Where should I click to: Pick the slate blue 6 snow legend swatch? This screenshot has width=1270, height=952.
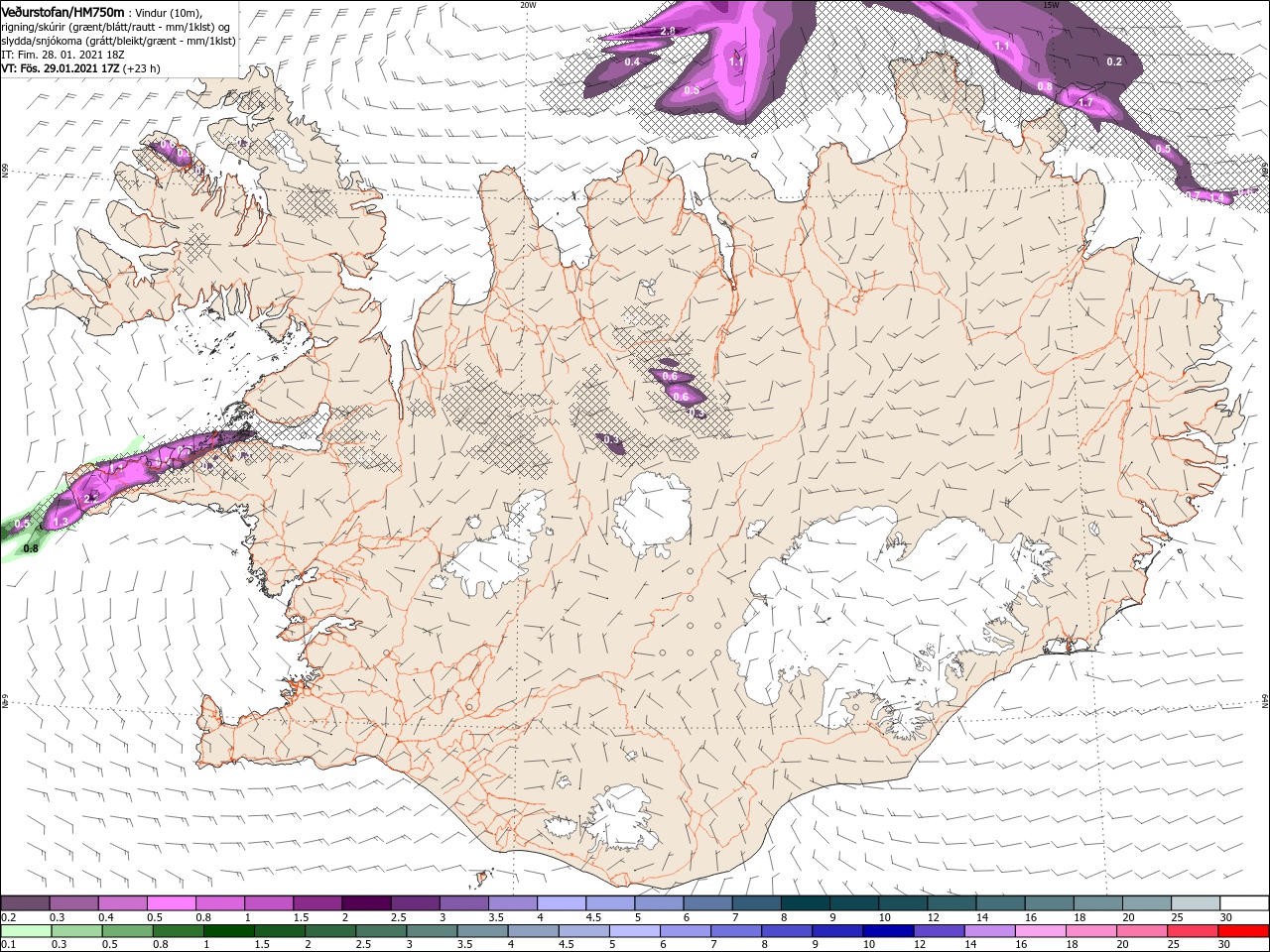[706, 903]
